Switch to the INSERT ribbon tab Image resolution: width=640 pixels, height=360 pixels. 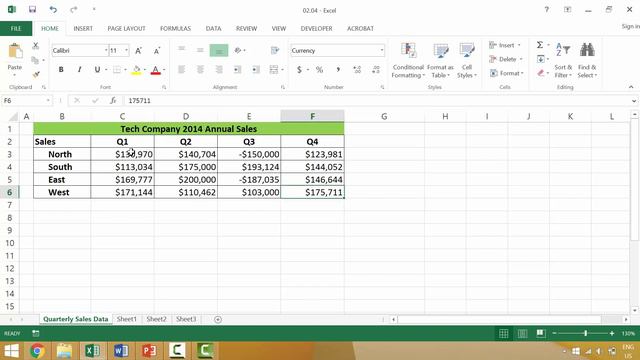83,29
